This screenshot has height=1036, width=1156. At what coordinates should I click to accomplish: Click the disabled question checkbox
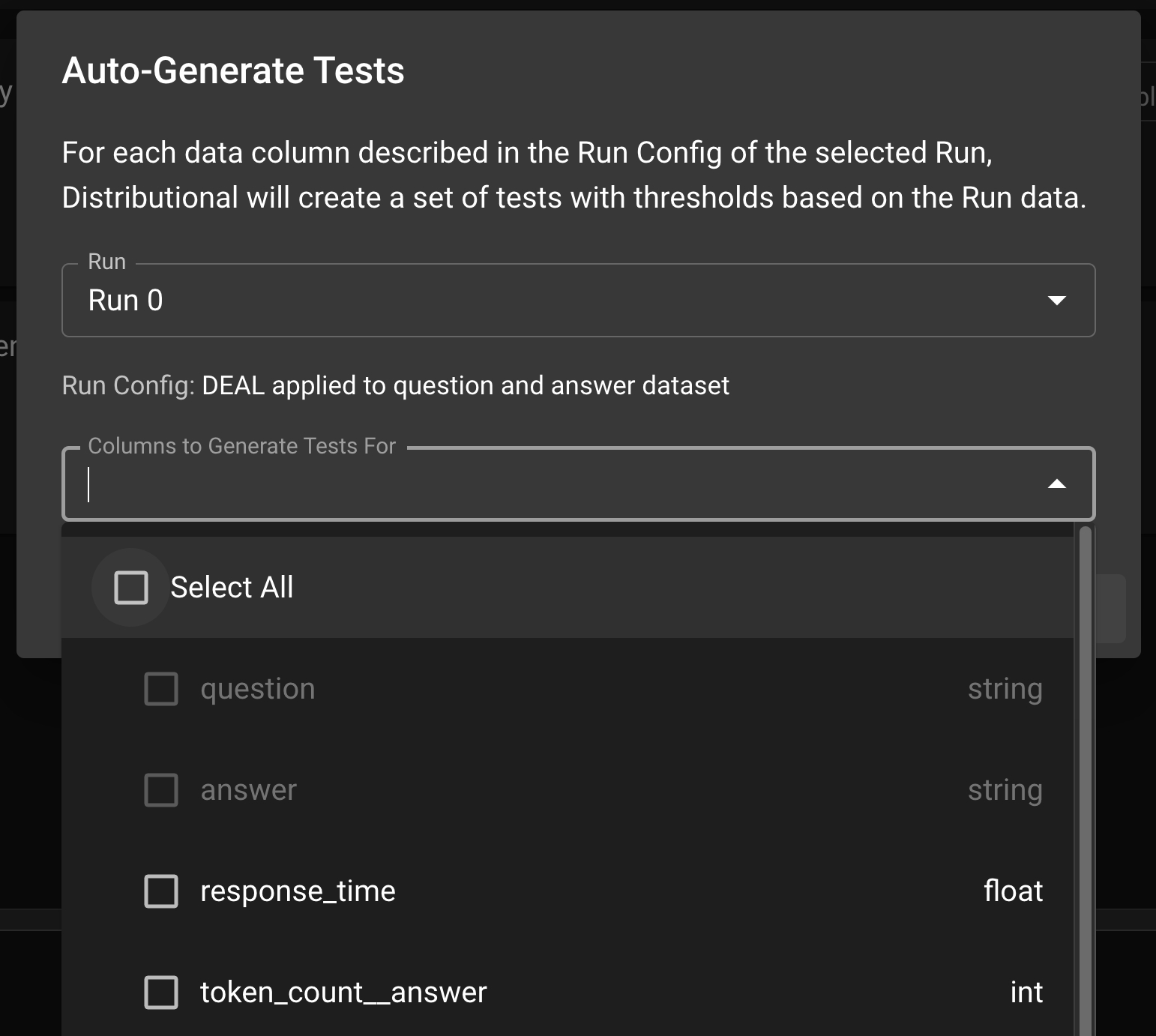coord(161,689)
